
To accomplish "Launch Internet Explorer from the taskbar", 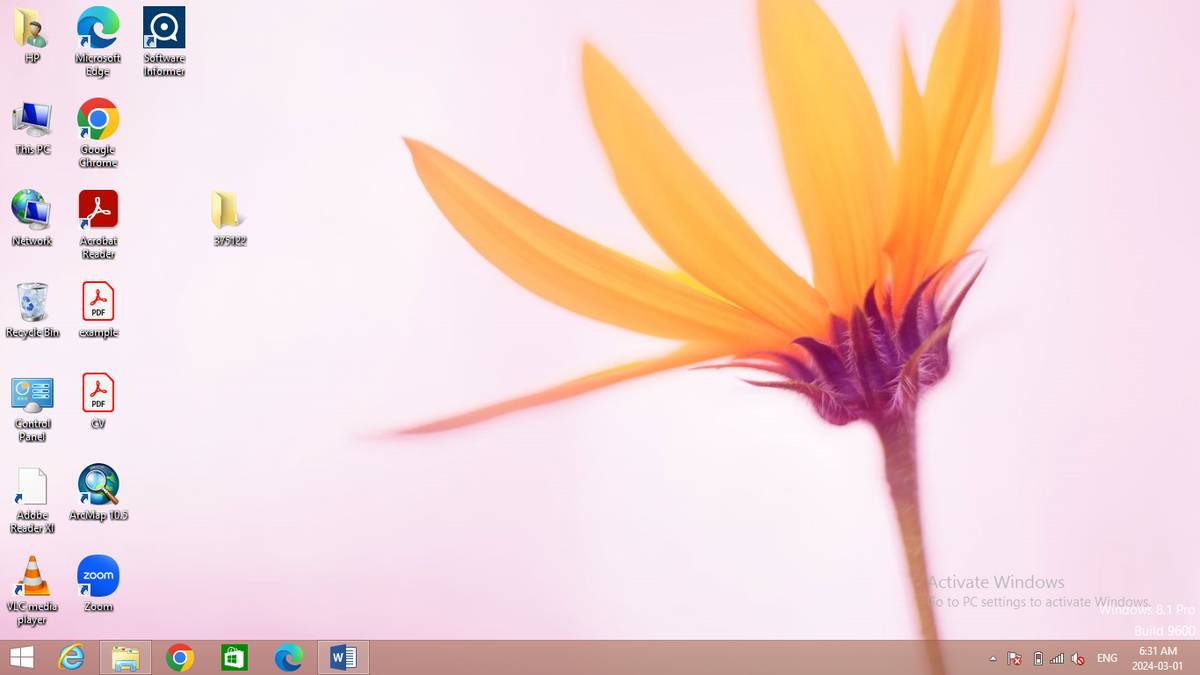I will (72, 657).
